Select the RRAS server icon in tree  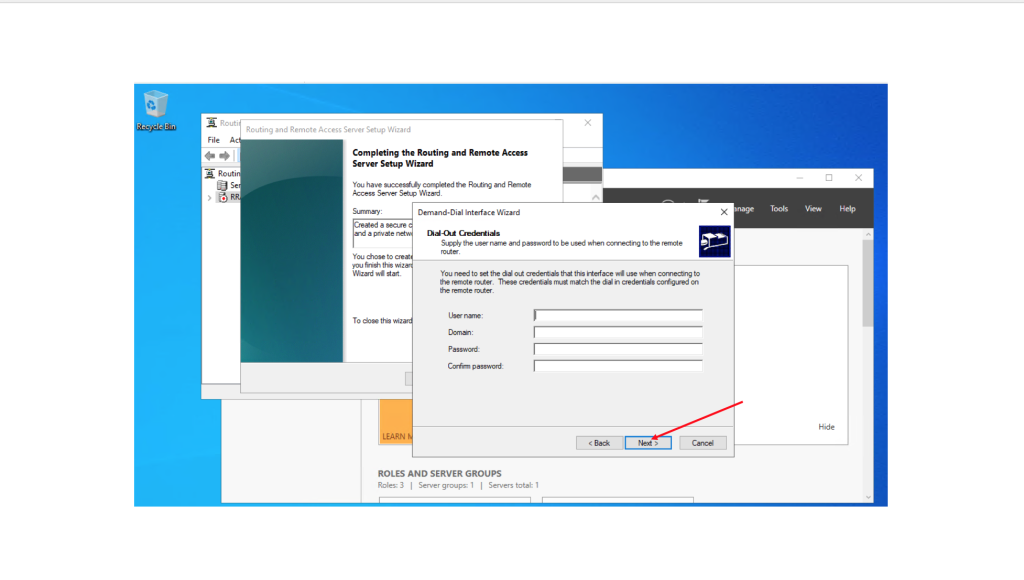point(222,197)
